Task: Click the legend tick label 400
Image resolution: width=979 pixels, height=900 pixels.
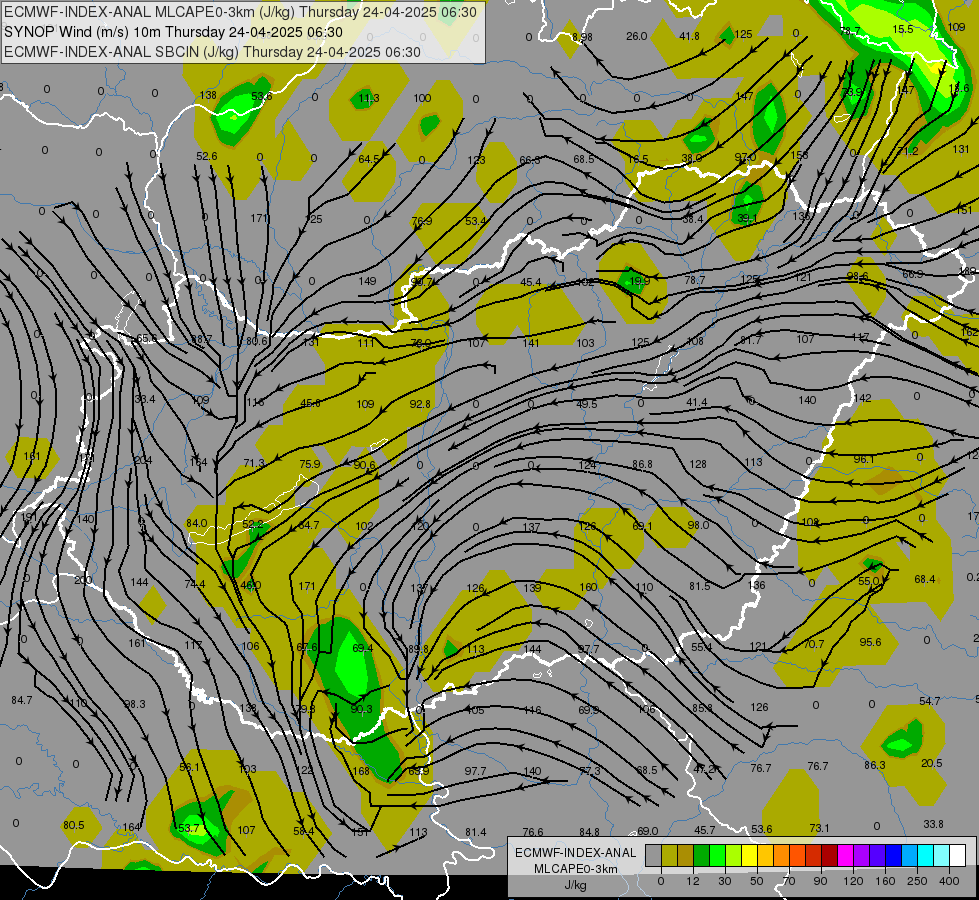Action: (949, 881)
